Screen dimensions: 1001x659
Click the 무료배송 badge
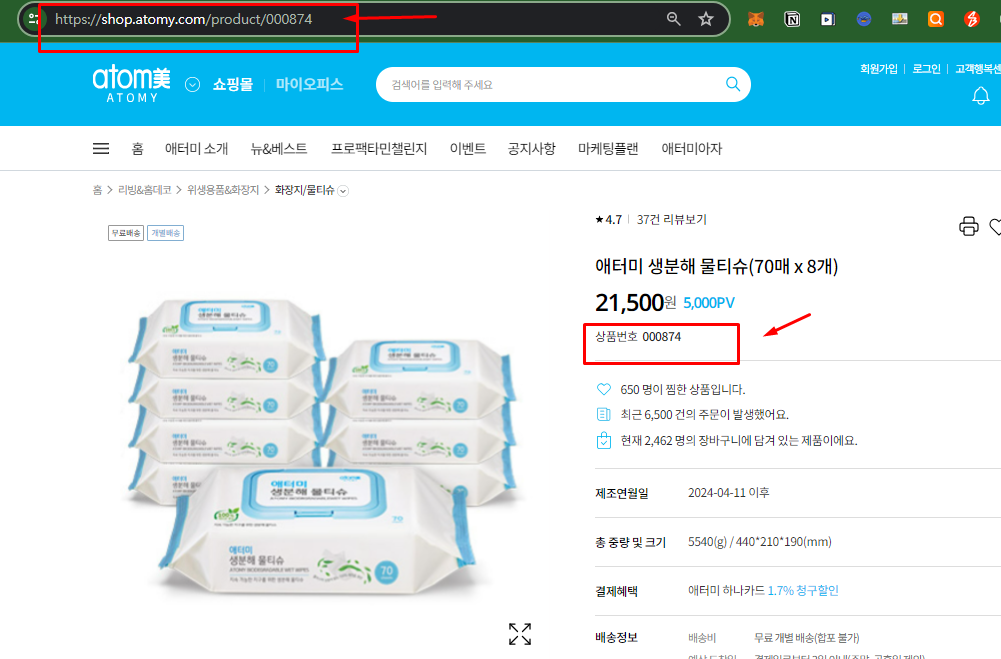126,233
